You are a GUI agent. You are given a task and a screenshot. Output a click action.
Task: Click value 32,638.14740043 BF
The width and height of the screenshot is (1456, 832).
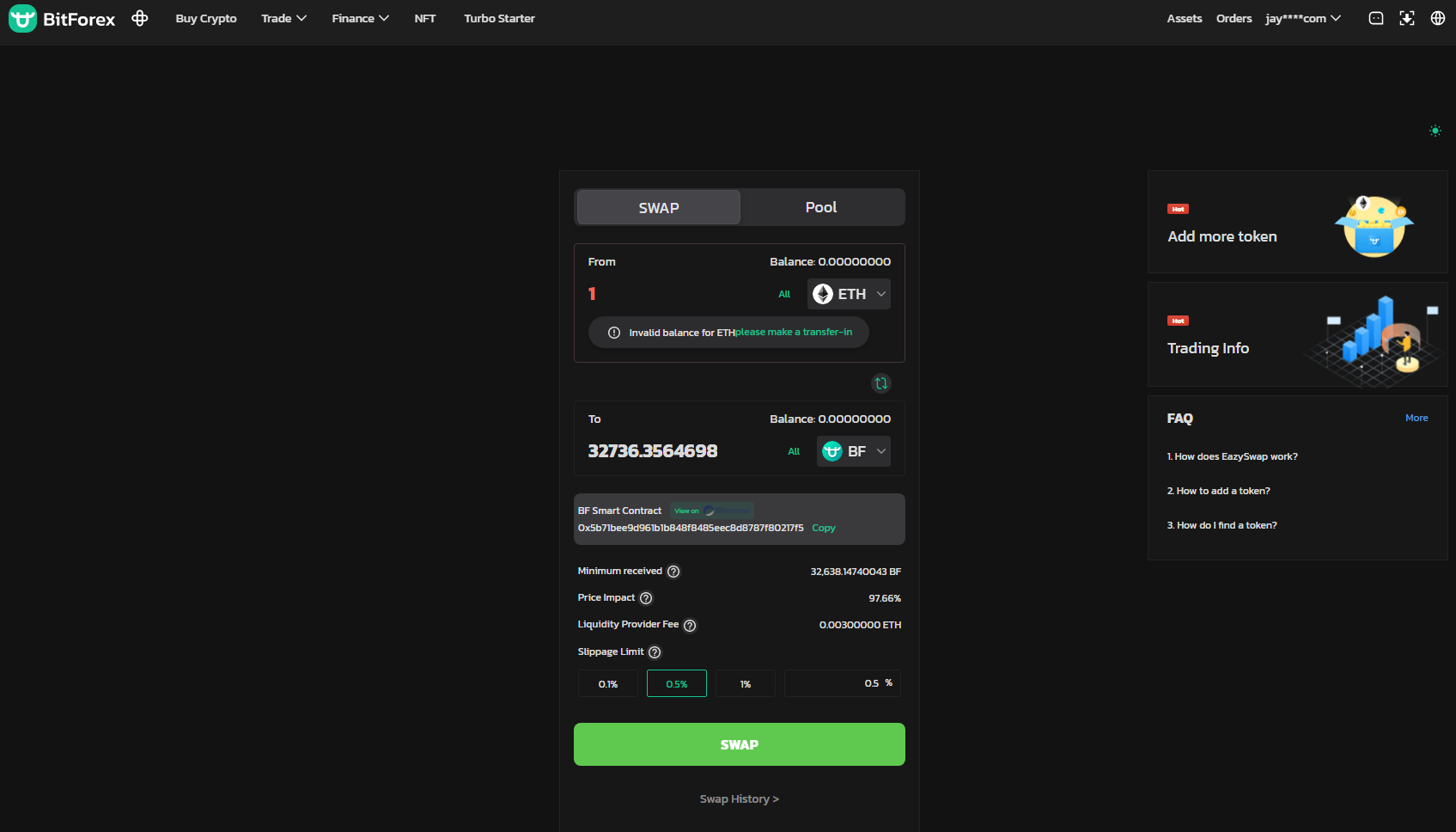(x=856, y=572)
